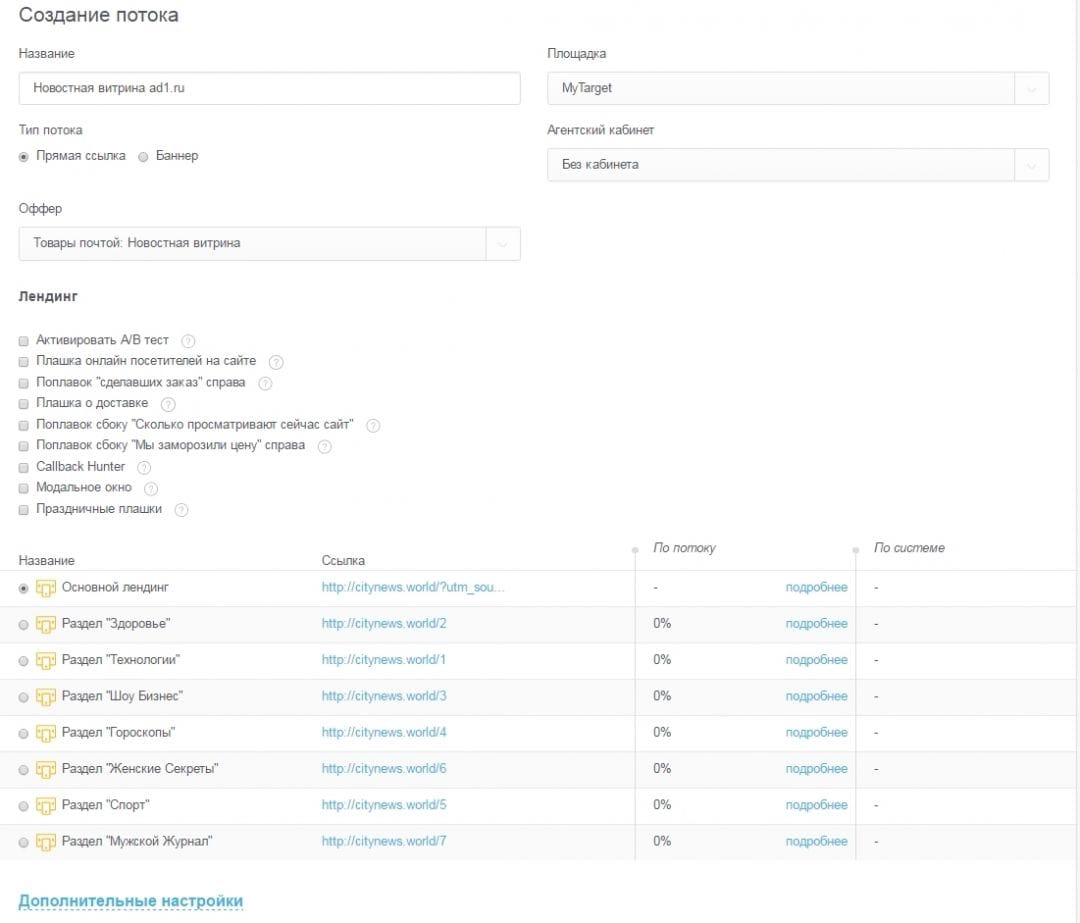Enable the Активировать A/B тест checkbox
1080x923 pixels.
pyautogui.click(x=24, y=341)
